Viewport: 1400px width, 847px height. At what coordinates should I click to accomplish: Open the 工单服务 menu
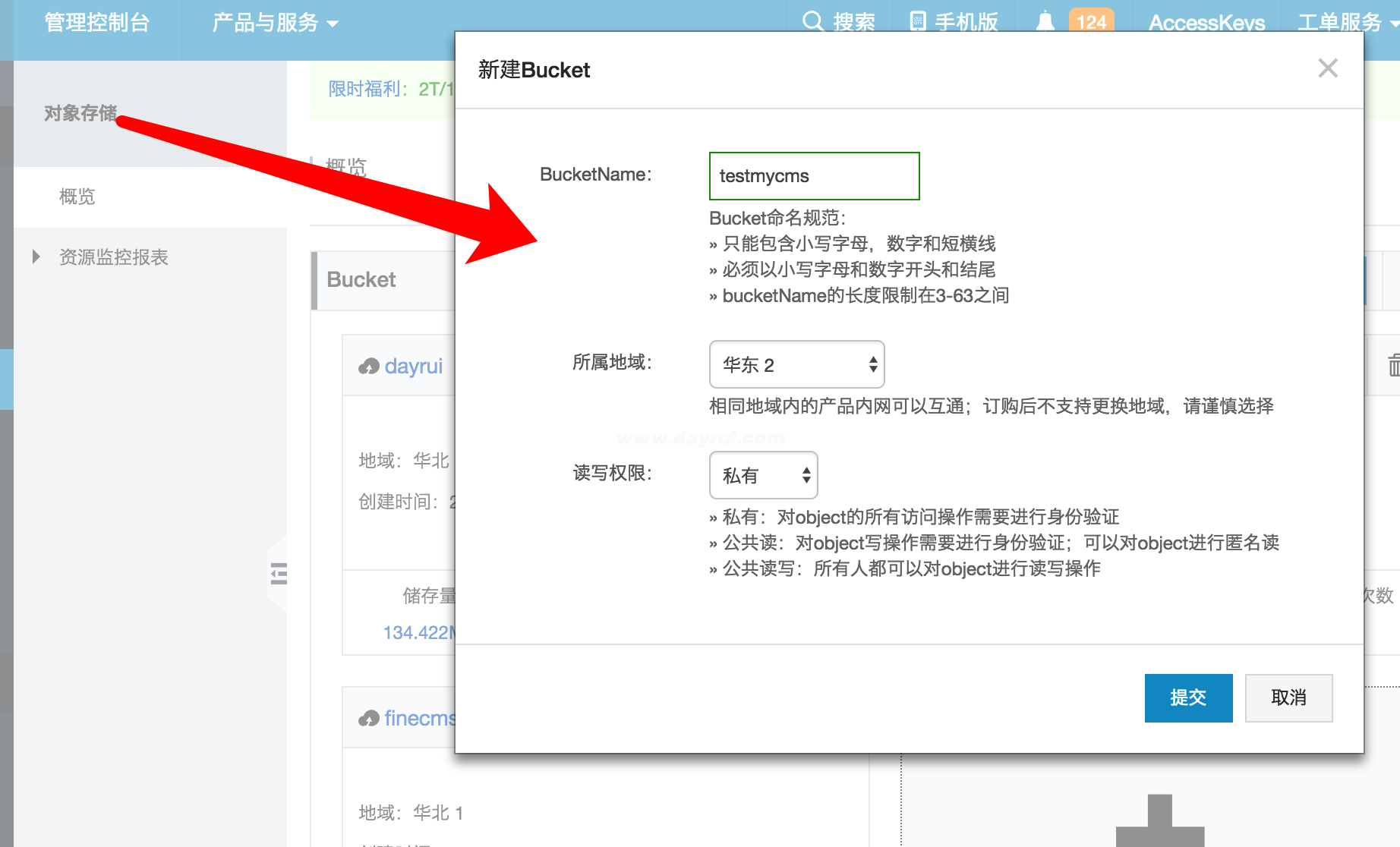point(1347,23)
